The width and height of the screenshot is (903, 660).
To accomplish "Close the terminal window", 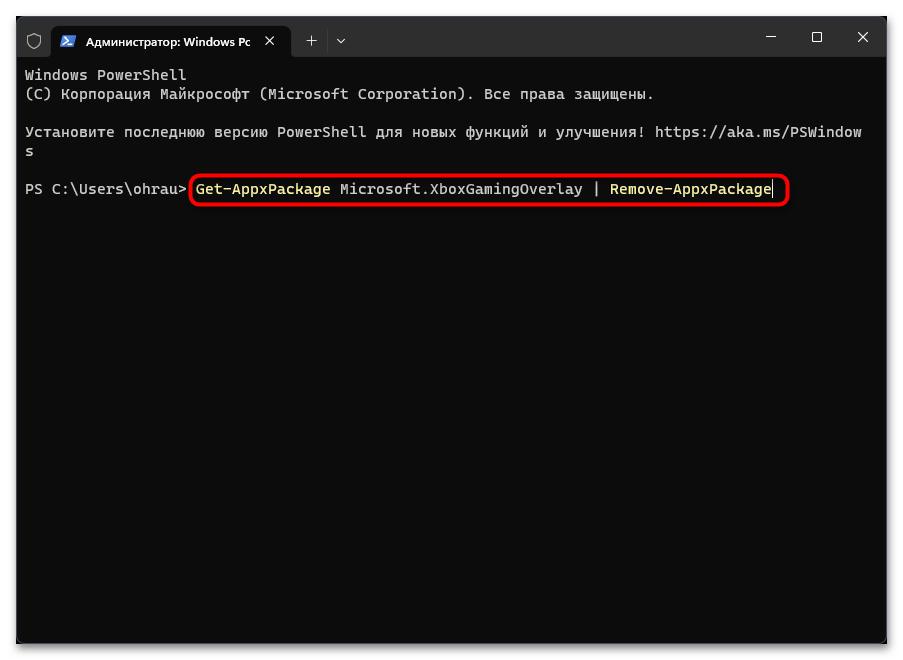I will (x=863, y=37).
